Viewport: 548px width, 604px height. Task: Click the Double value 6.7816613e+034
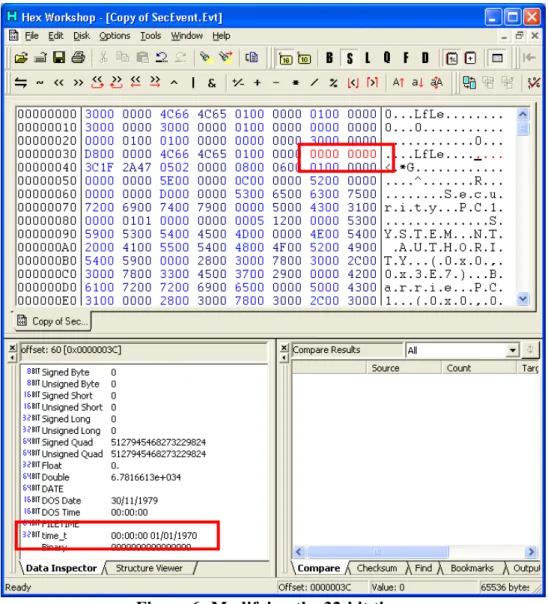tap(146, 477)
